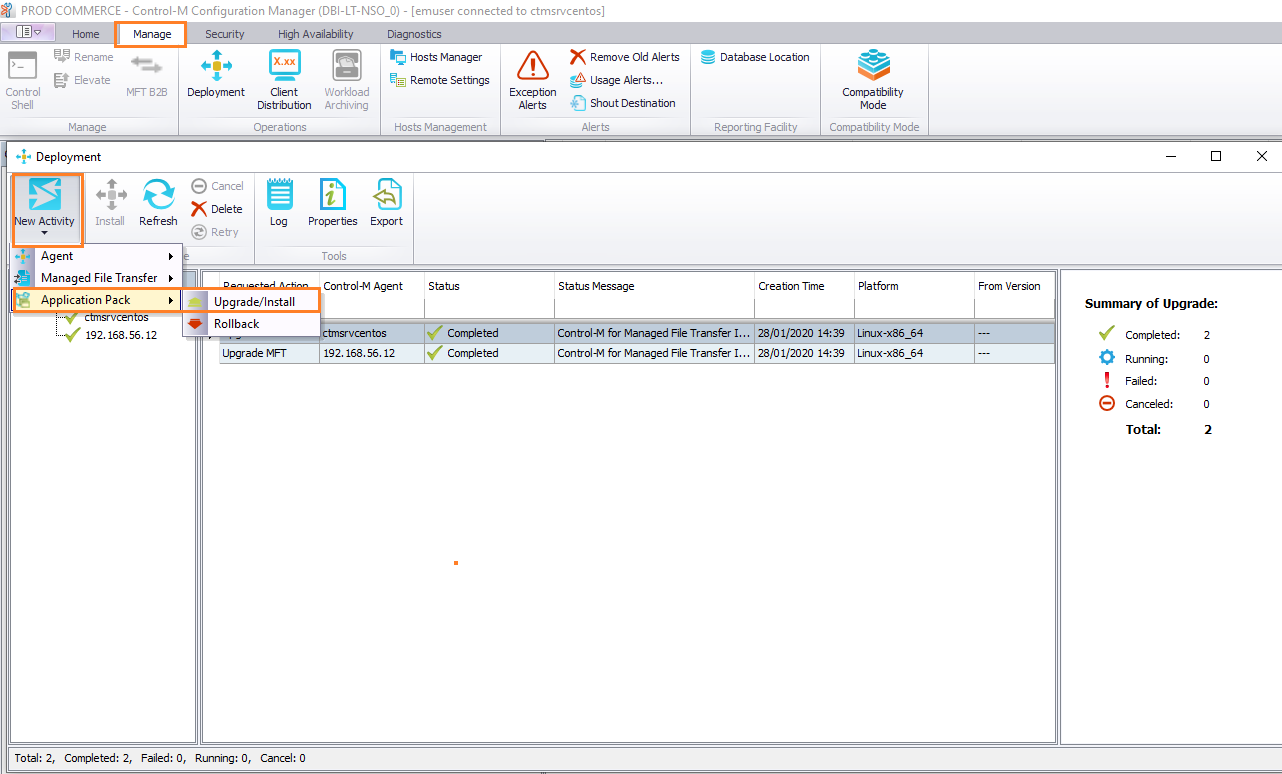
Task: Delete the selected deployment activity
Action: pyautogui.click(x=217, y=209)
